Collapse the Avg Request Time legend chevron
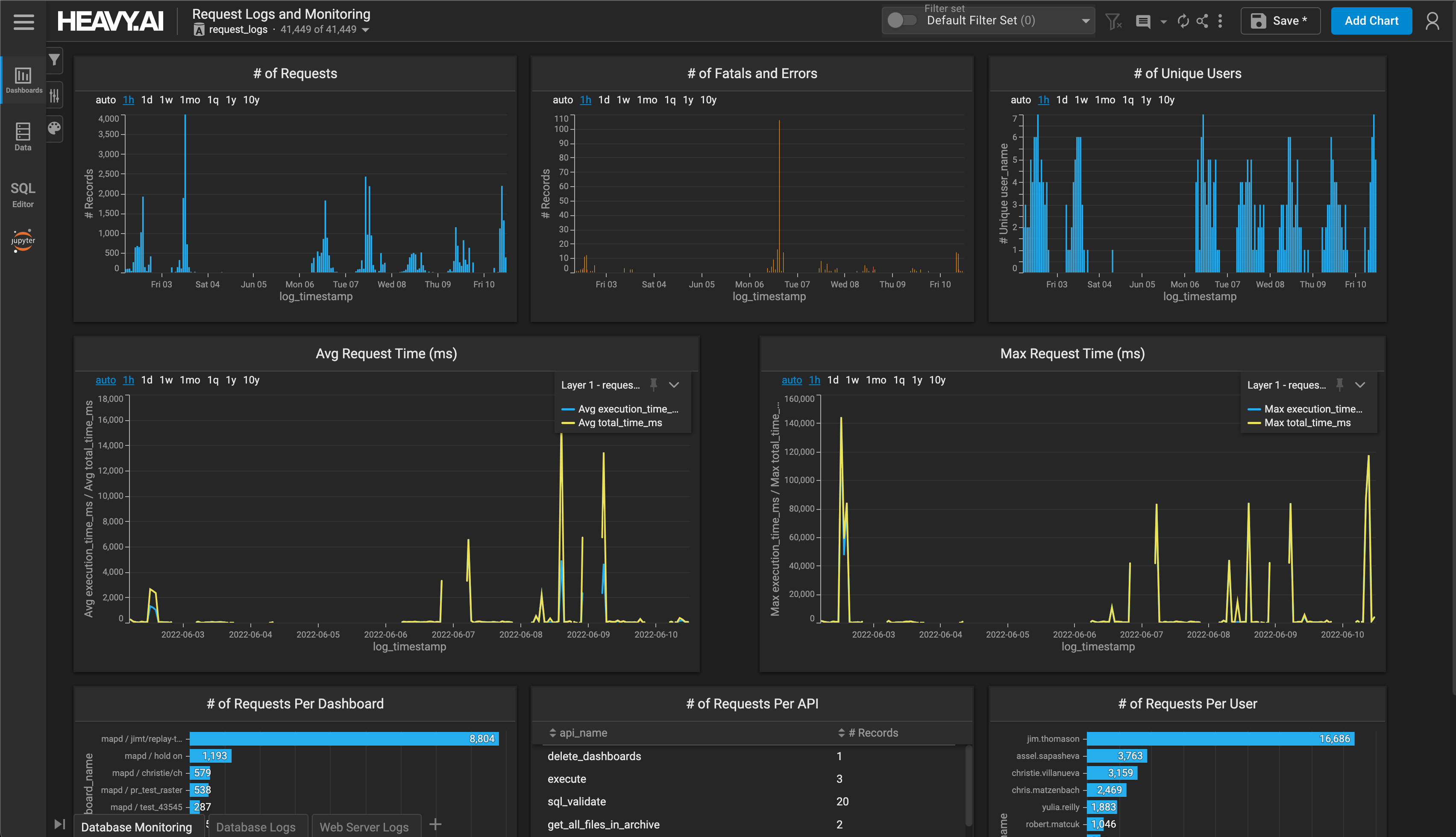This screenshot has width=1456, height=837. pyautogui.click(x=674, y=385)
